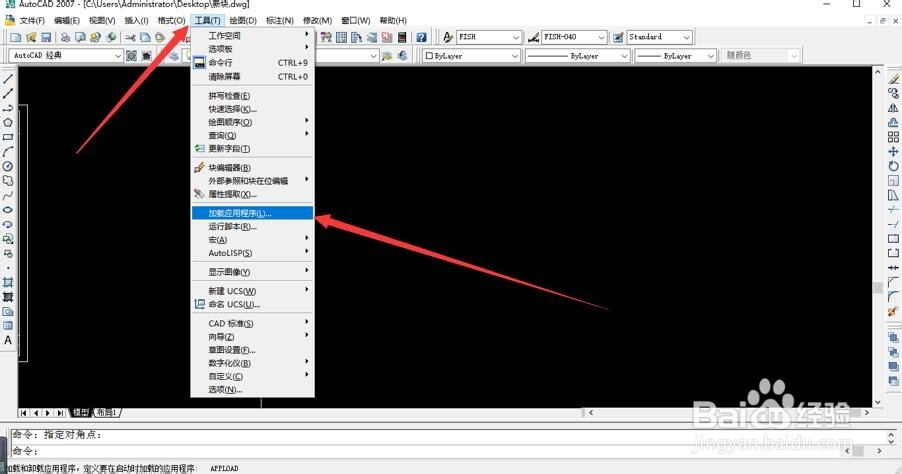Click the Help question mark icon

click(x=422, y=37)
